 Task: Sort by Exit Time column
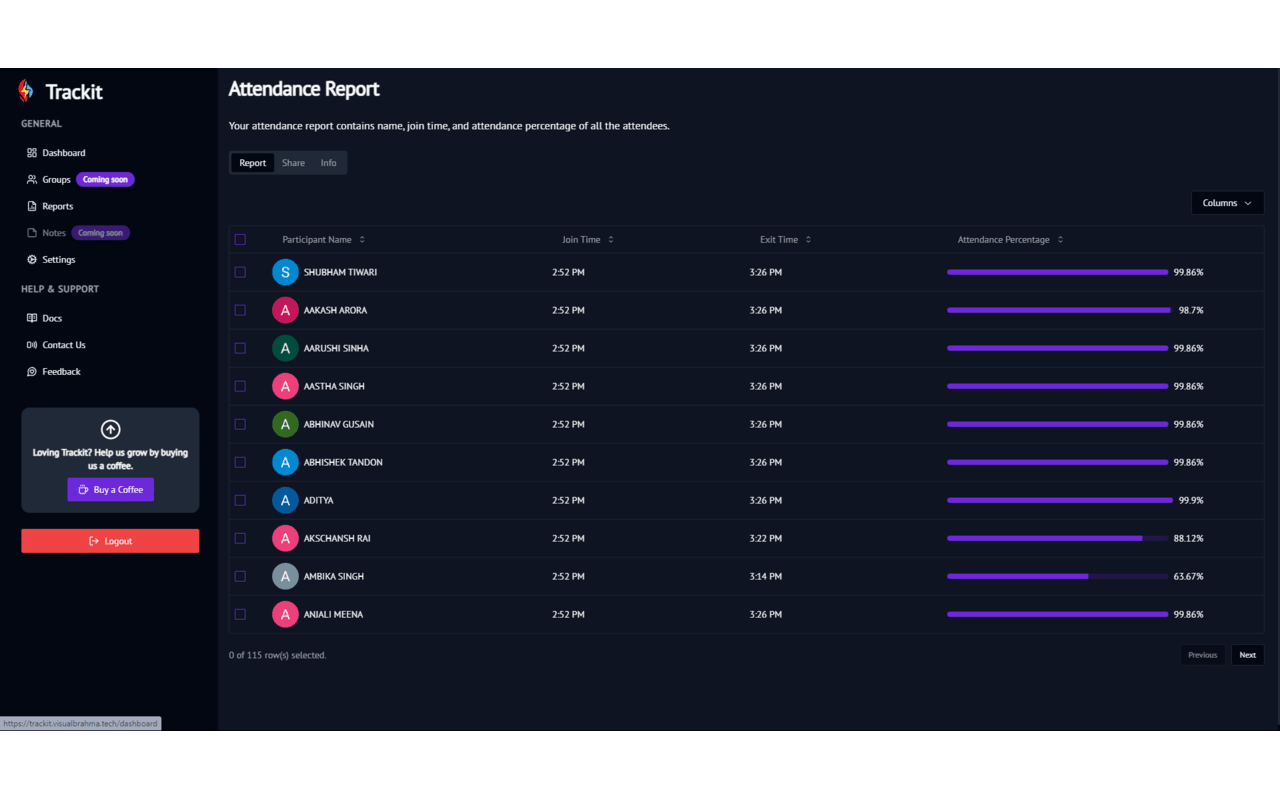(786, 240)
